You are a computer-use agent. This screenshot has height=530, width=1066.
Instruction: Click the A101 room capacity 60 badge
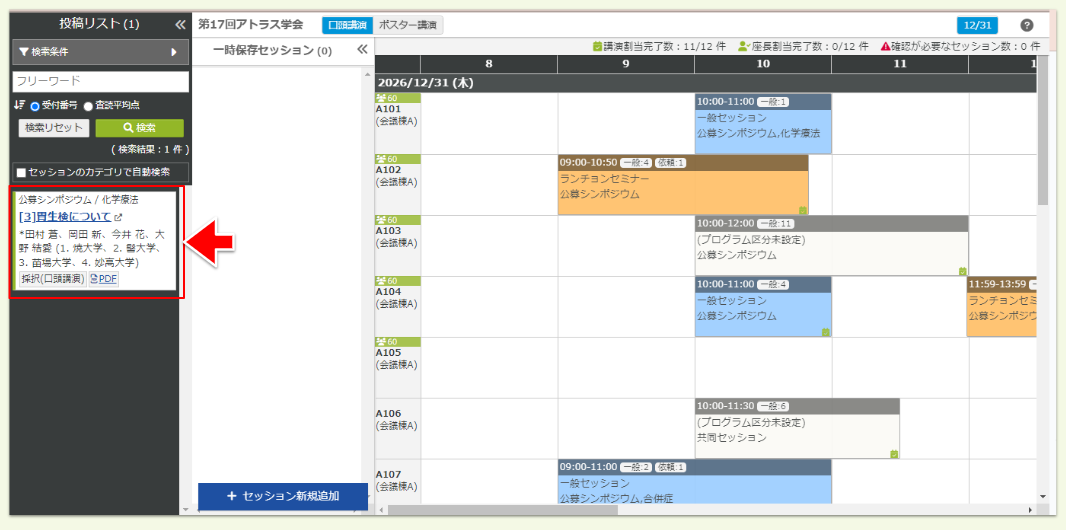coord(386,98)
